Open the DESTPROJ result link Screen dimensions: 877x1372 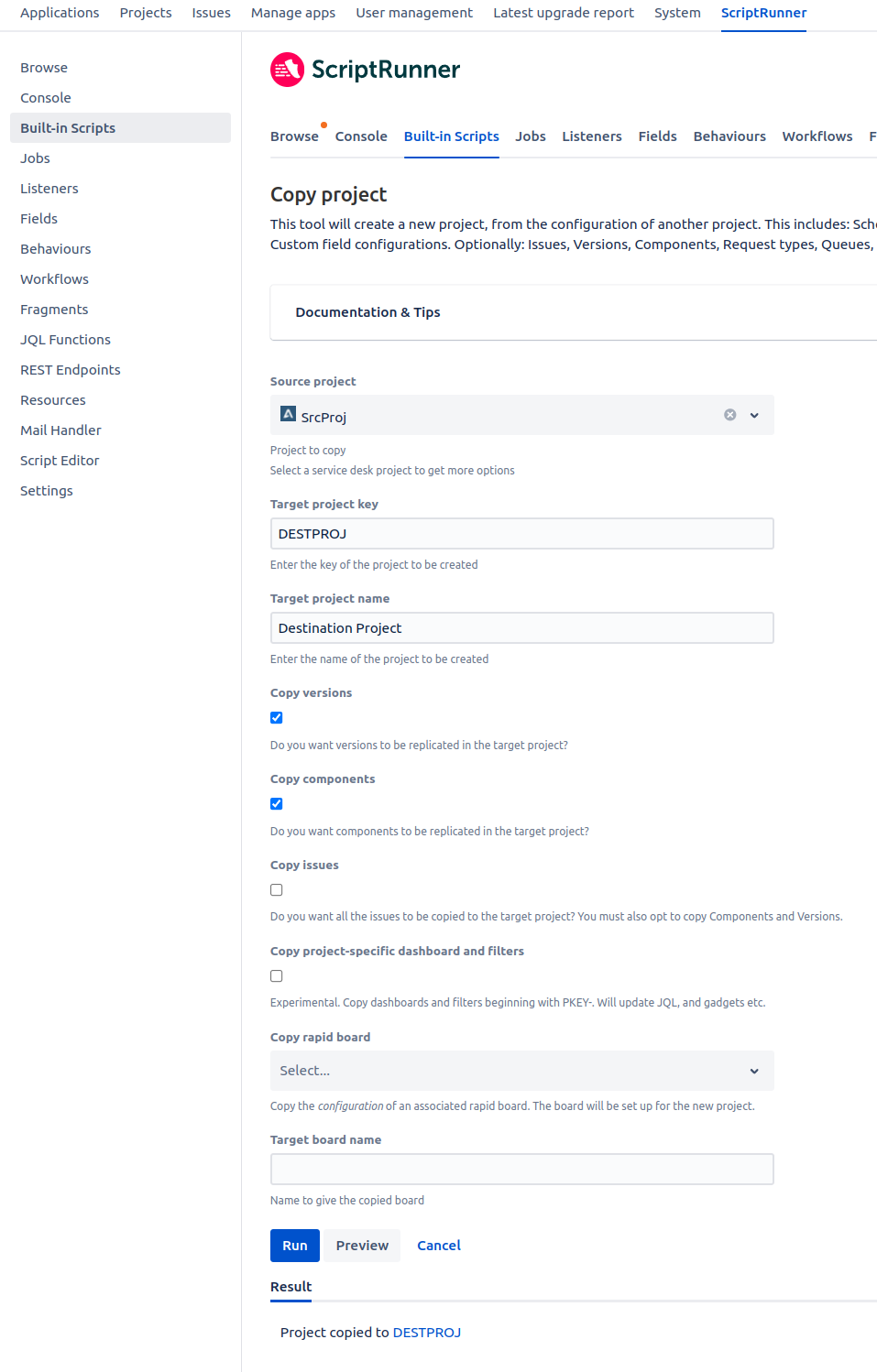pyautogui.click(x=427, y=1333)
